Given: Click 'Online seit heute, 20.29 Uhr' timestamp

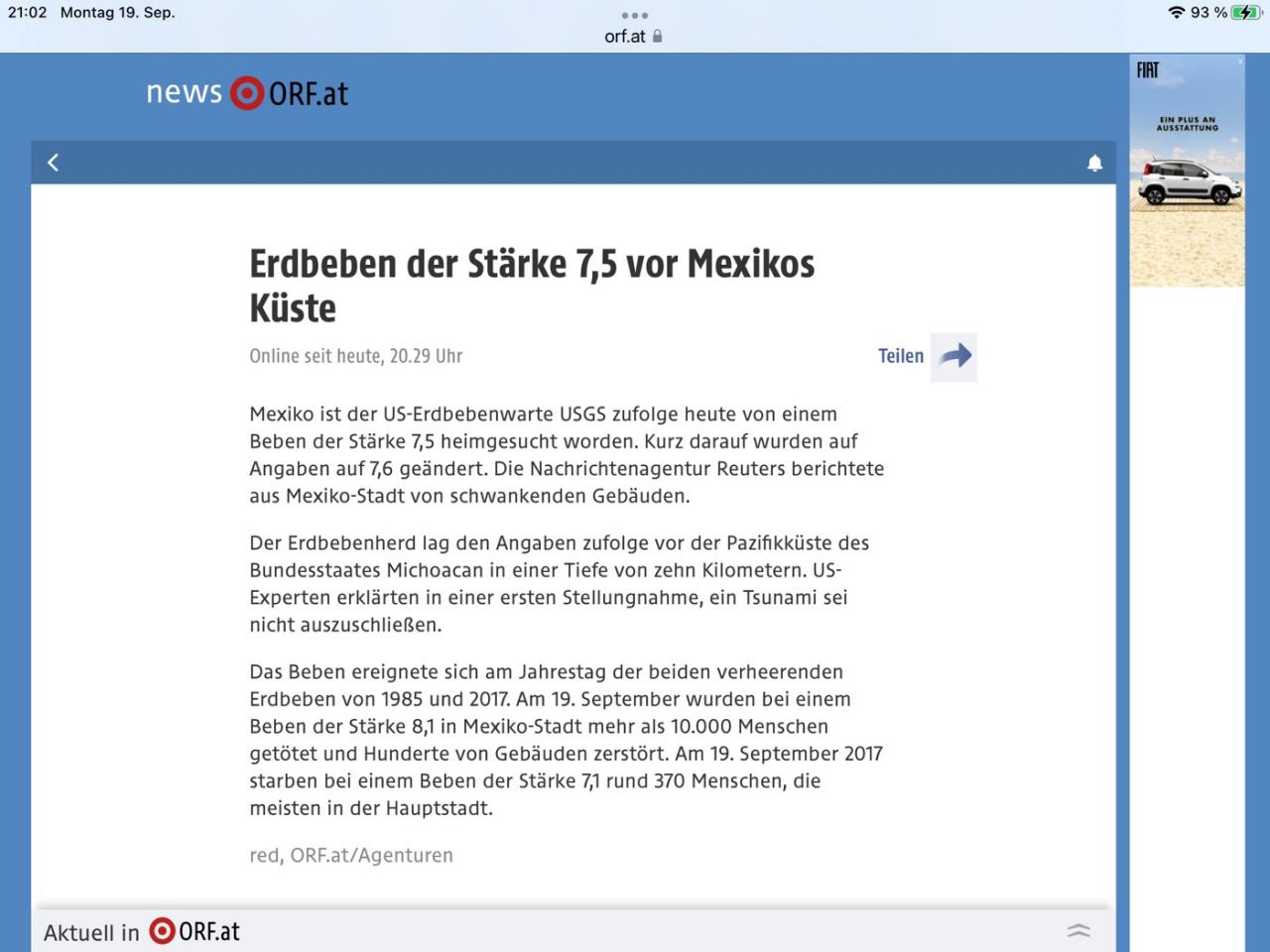Looking at the screenshot, I should pyautogui.click(x=355, y=356).
